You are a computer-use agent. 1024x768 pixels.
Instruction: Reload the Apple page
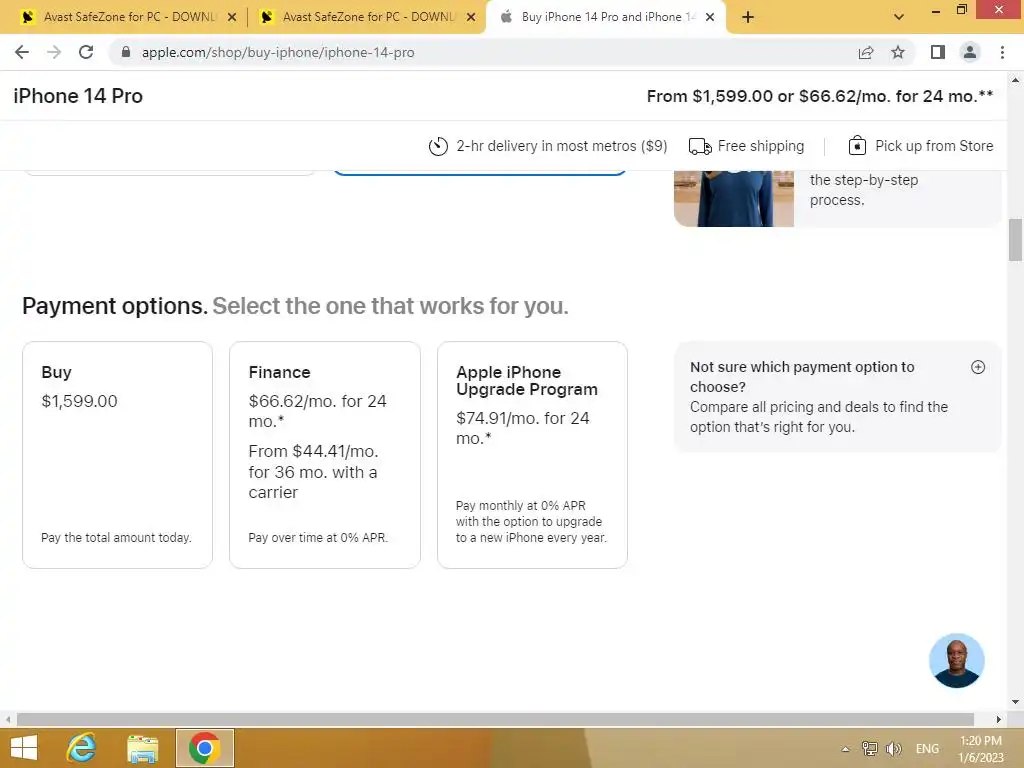click(86, 52)
